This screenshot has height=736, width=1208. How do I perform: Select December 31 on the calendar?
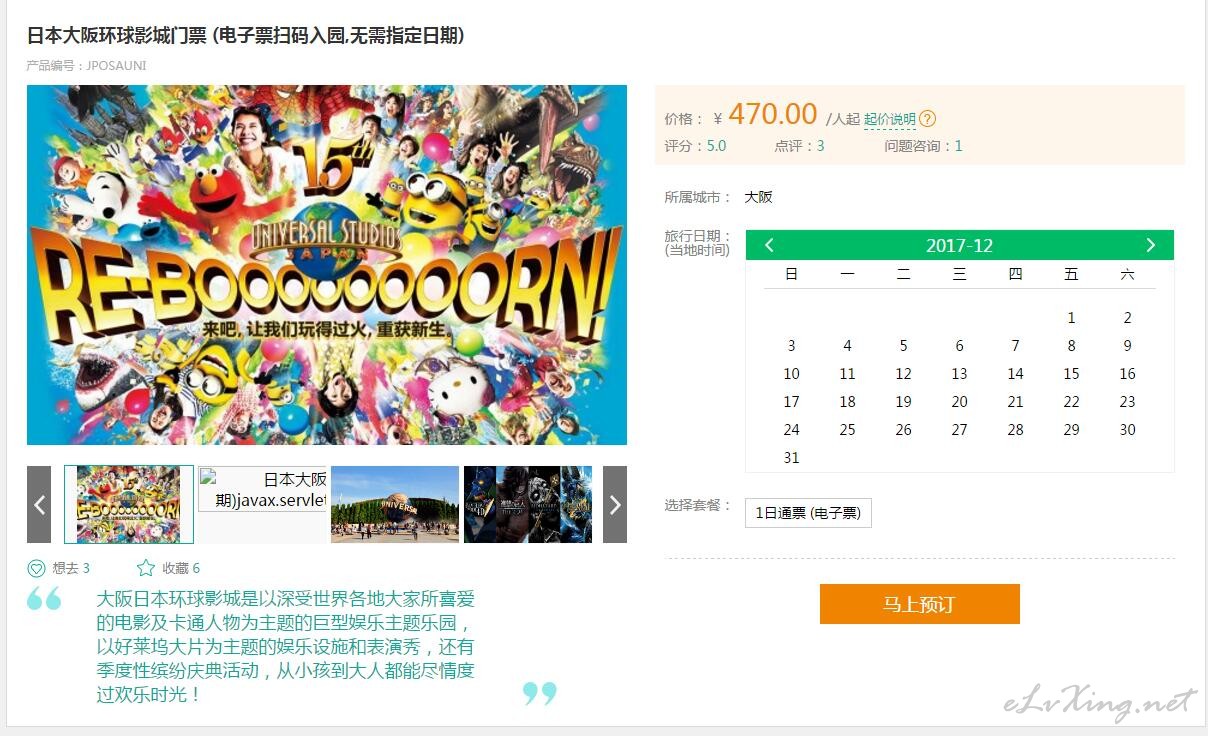click(x=791, y=458)
